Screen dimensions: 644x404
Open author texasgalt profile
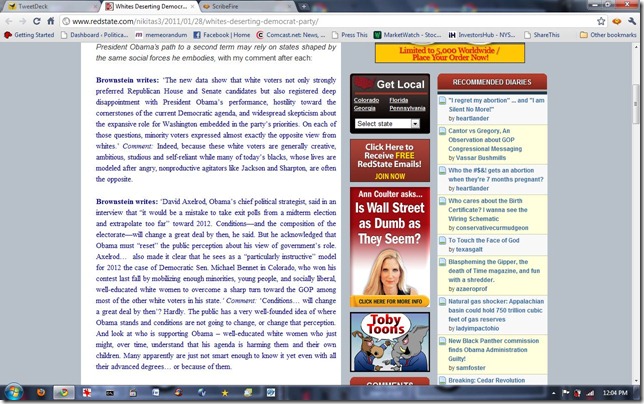(x=469, y=249)
